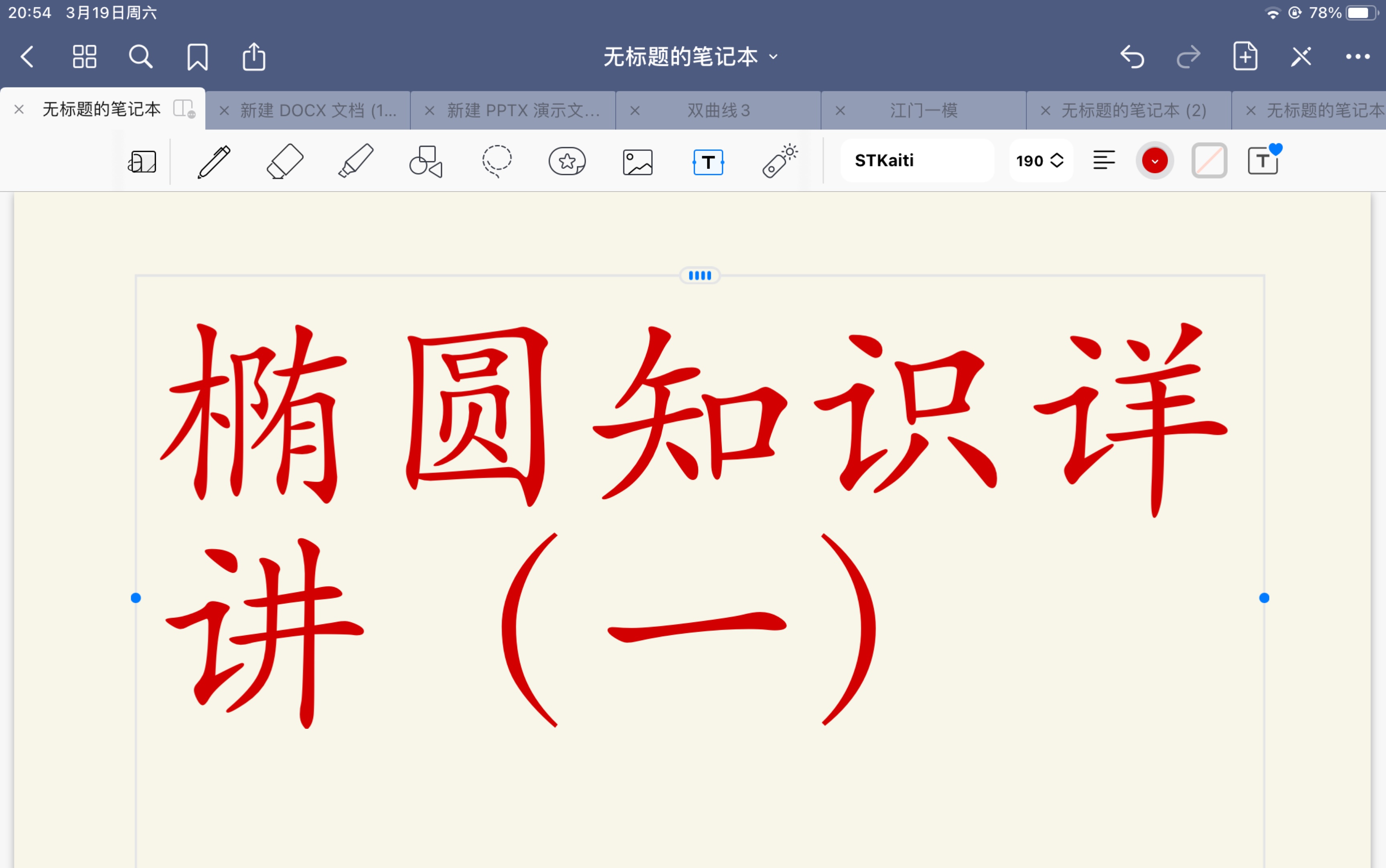Open the more options menu
This screenshot has height=868, width=1386.
(1358, 56)
